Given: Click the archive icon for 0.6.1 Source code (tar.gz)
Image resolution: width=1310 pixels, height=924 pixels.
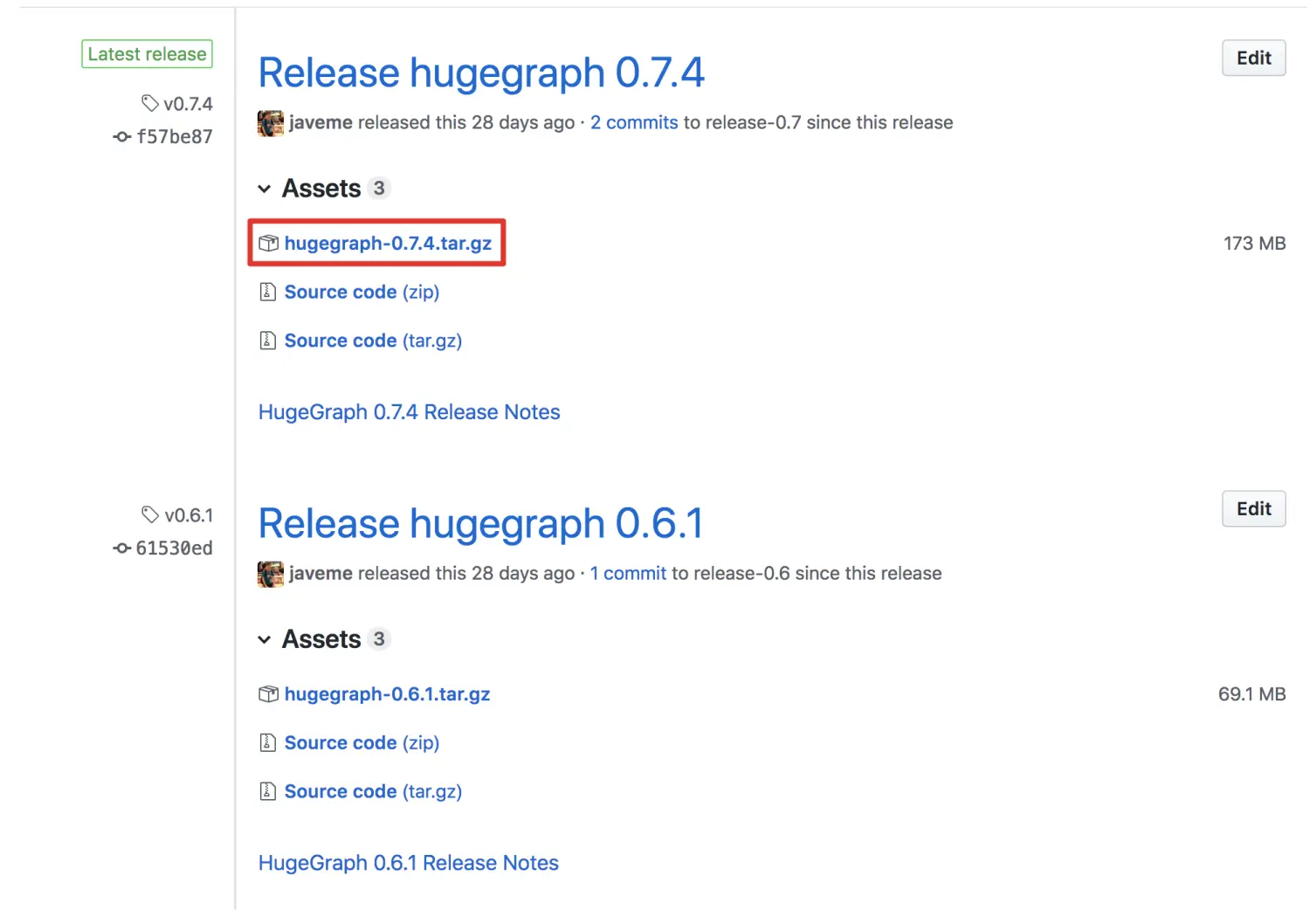Looking at the screenshot, I should click(268, 792).
